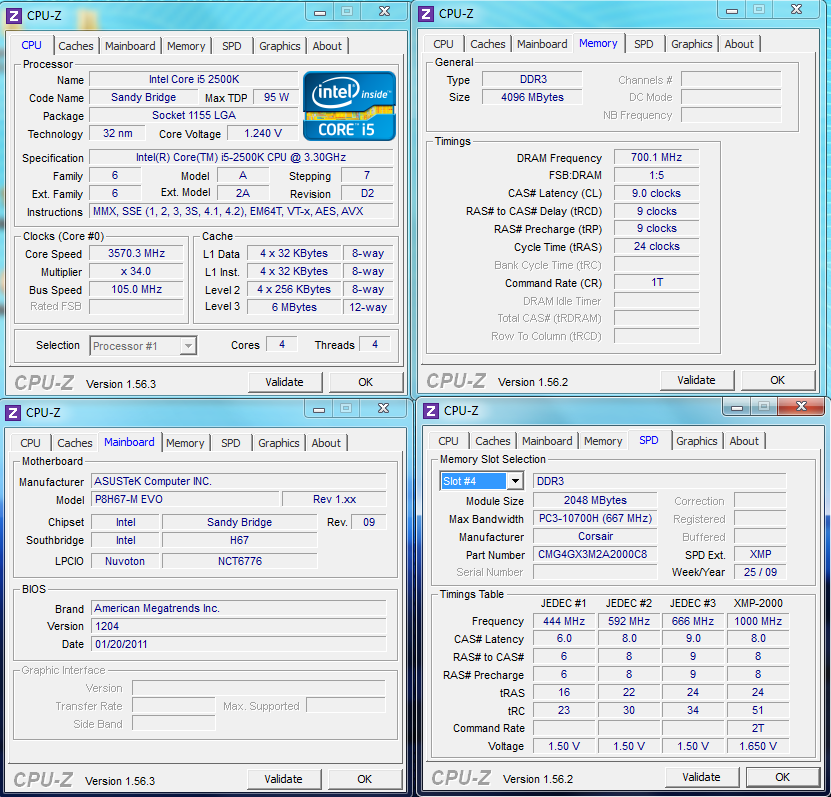Open the Slot #4 memory slot dropdown

482,481
